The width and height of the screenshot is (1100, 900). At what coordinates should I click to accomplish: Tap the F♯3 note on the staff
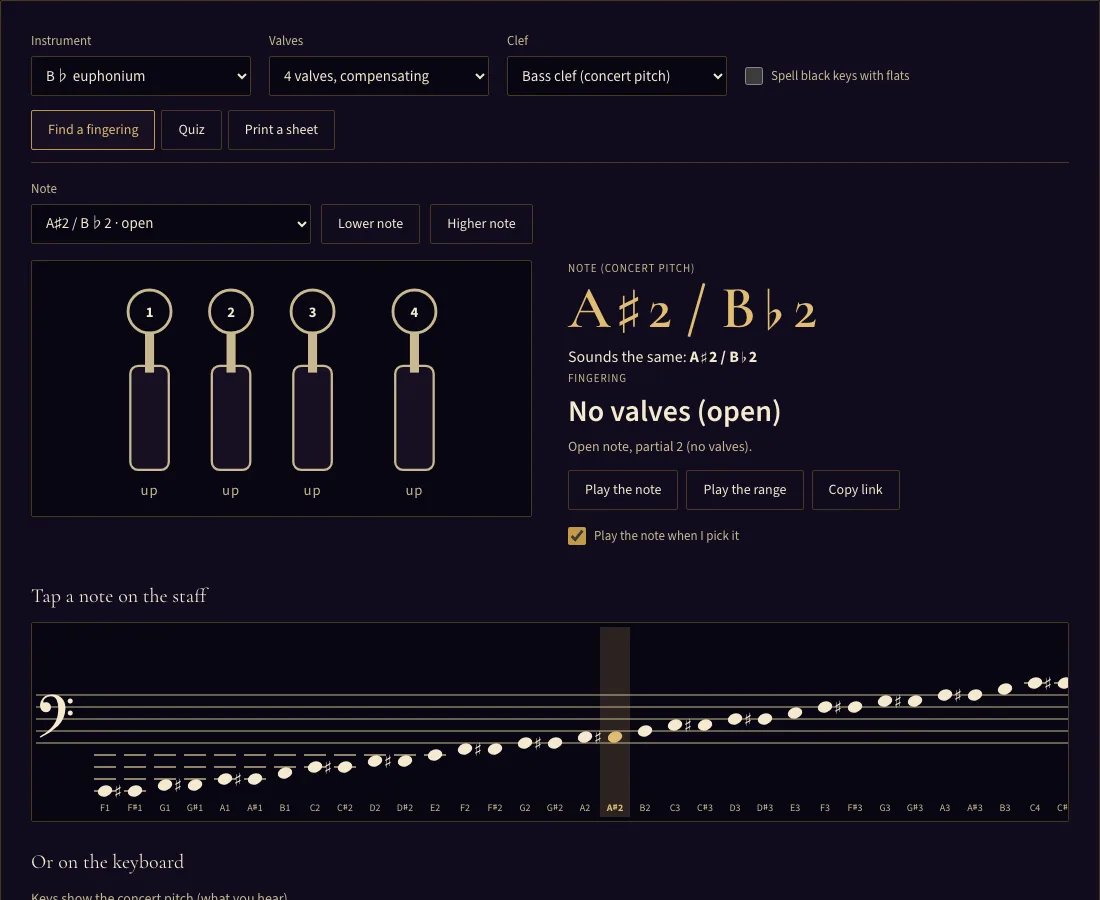tap(854, 707)
